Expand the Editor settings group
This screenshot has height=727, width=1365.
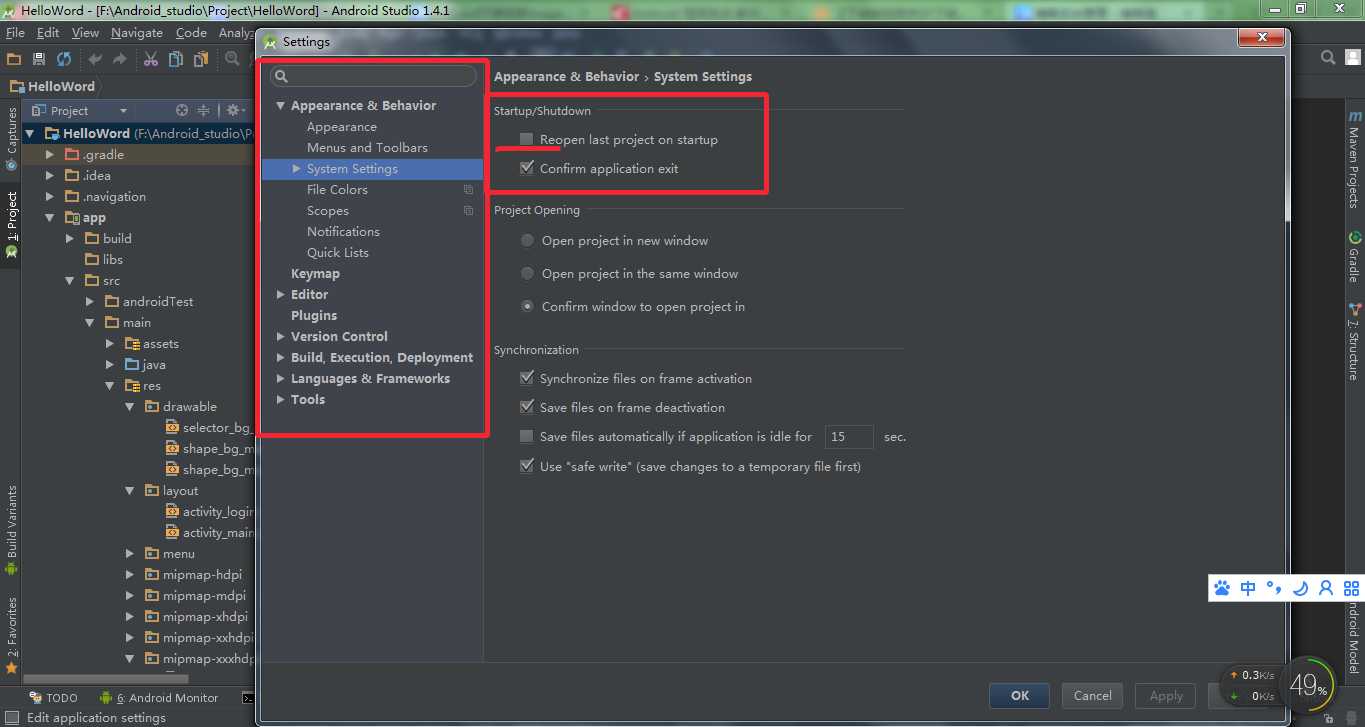pos(281,294)
